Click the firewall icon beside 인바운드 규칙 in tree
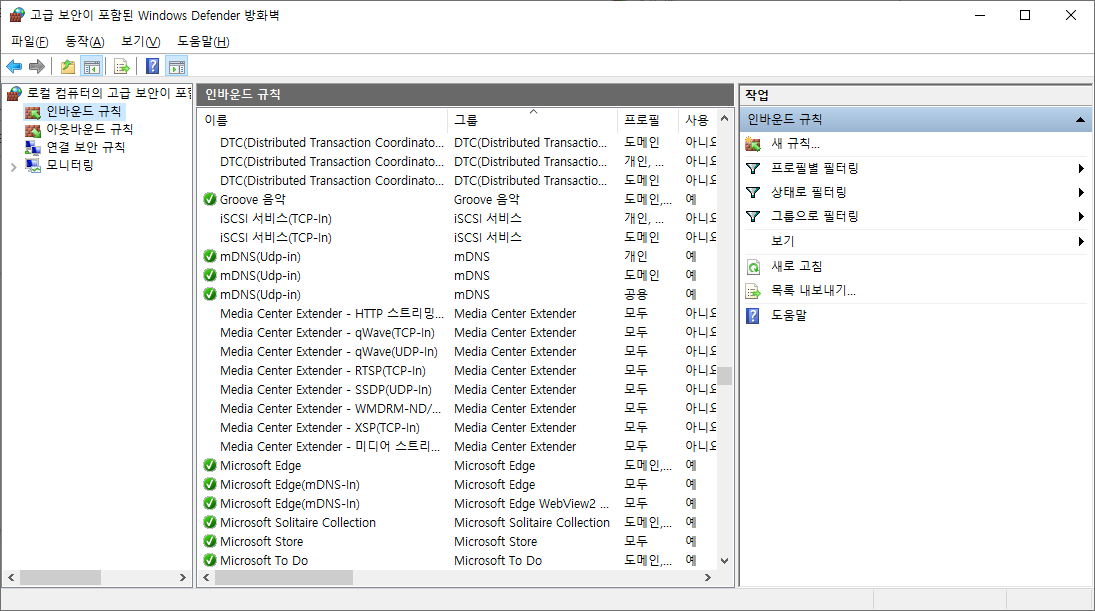Viewport: 1095px width, 611px height. click(33, 112)
